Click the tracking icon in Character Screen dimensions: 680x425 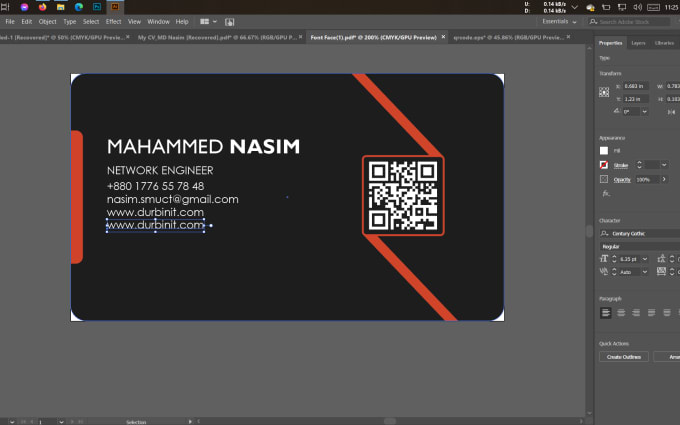pyautogui.click(x=661, y=271)
